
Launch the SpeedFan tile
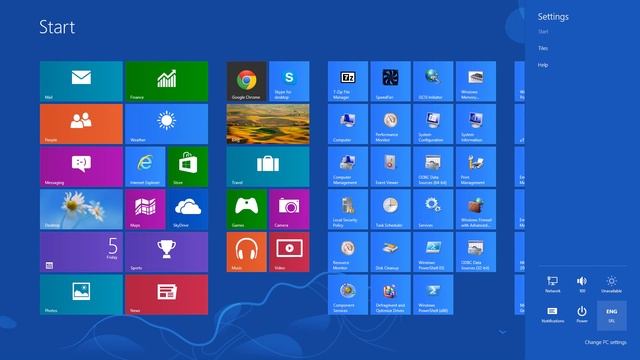[x=391, y=81]
